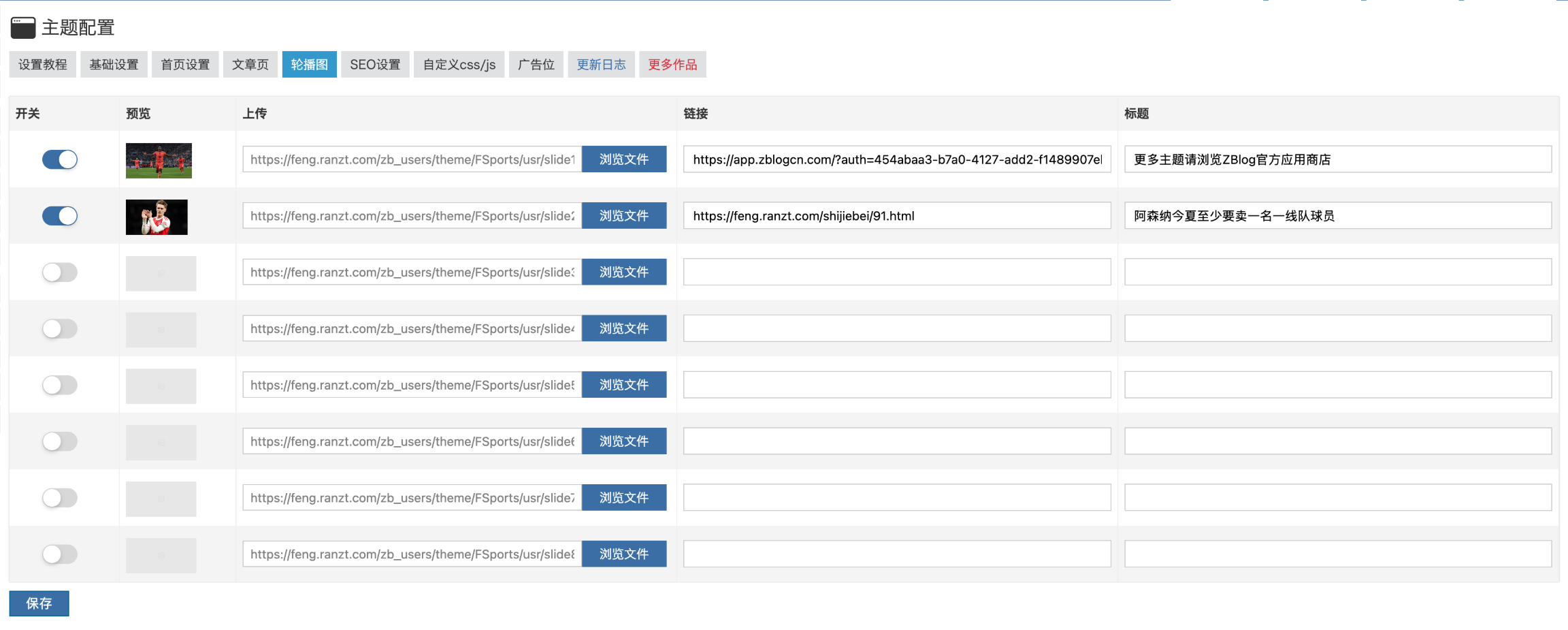Click the title field containing 阿森纳今夏
The image size is (1568, 630).
[1337, 216]
